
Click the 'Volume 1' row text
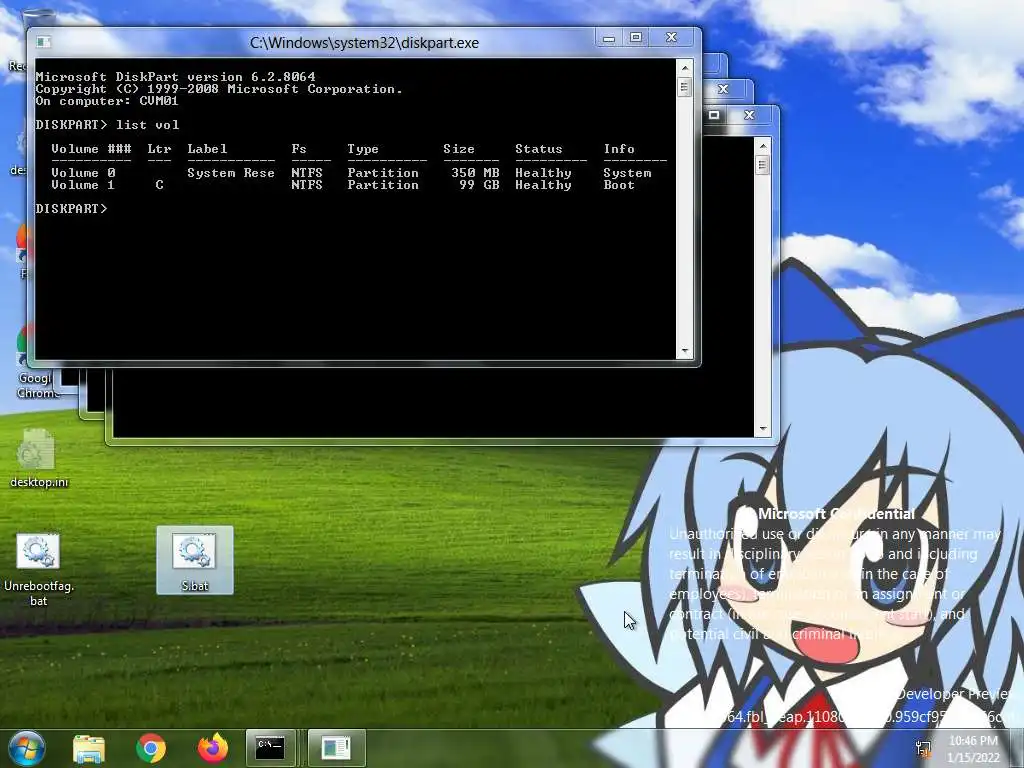[x=83, y=185]
